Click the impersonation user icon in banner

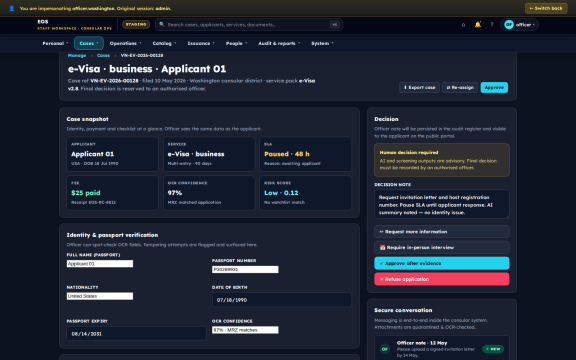point(11,8)
